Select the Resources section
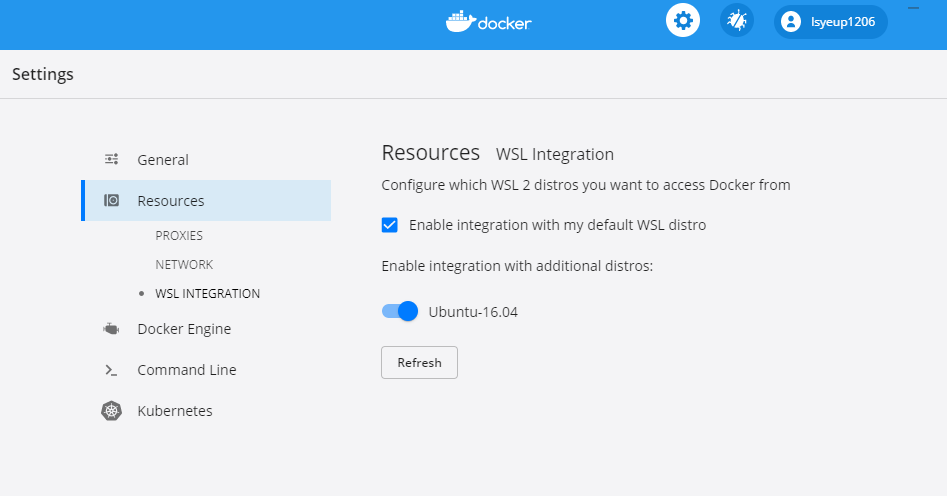Viewport: 947px width, 496px height. click(206, 200)
